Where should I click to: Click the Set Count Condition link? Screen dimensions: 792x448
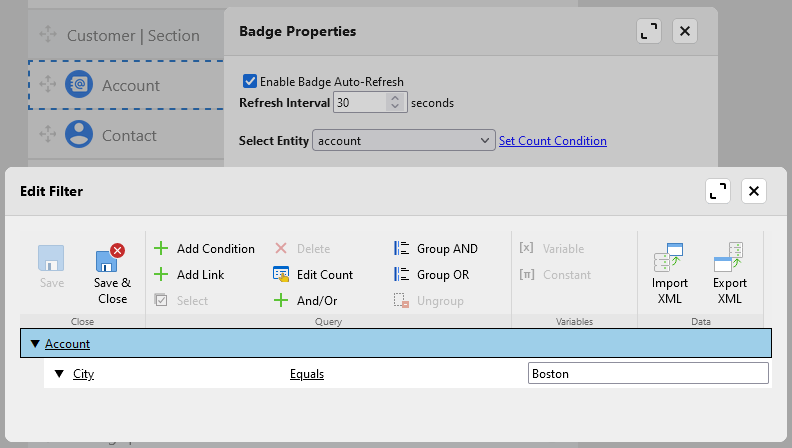(552, 141)
